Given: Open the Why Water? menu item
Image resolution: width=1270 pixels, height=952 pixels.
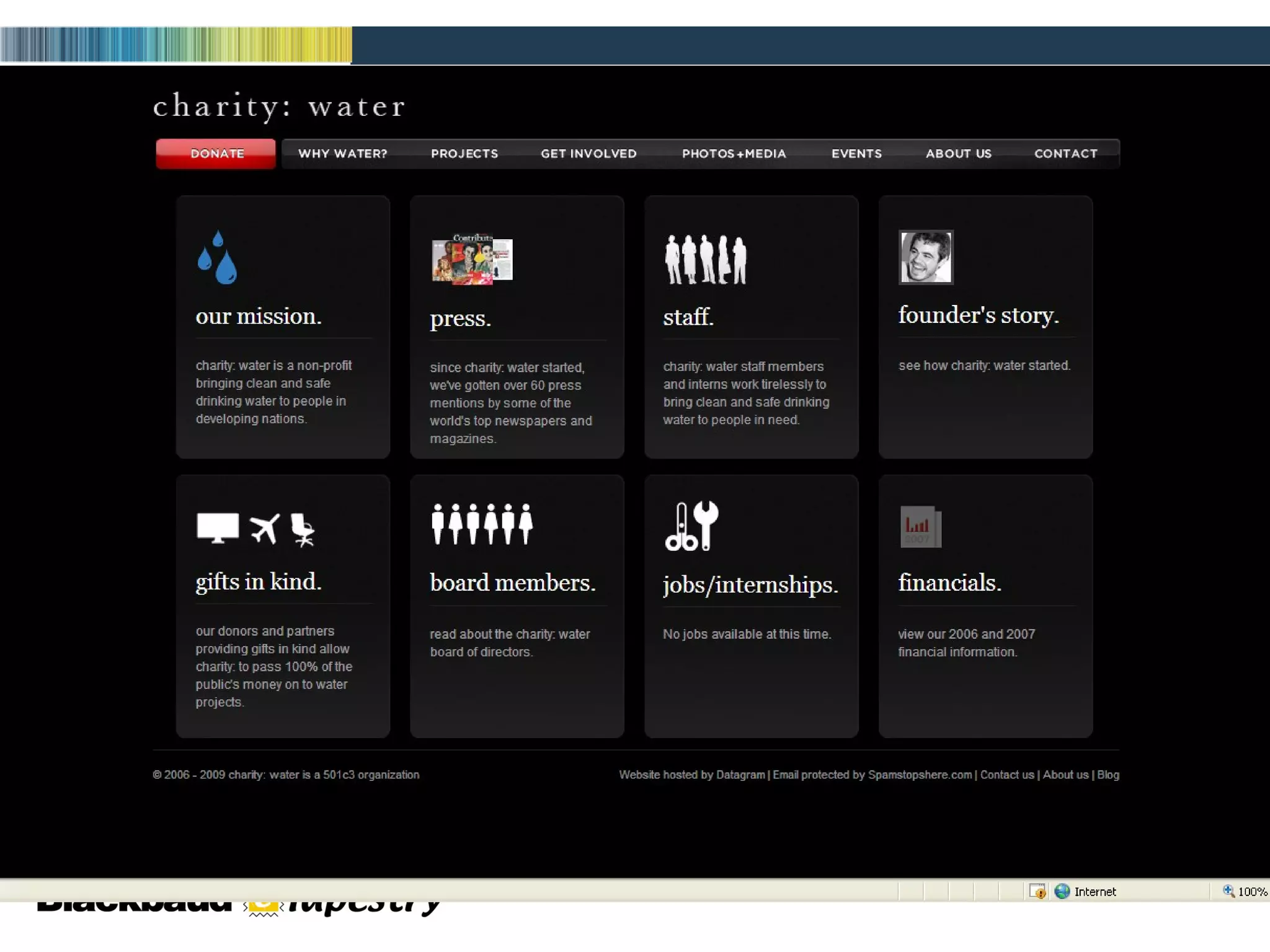Looking at the screenshot, I should (x=342, y=154).
